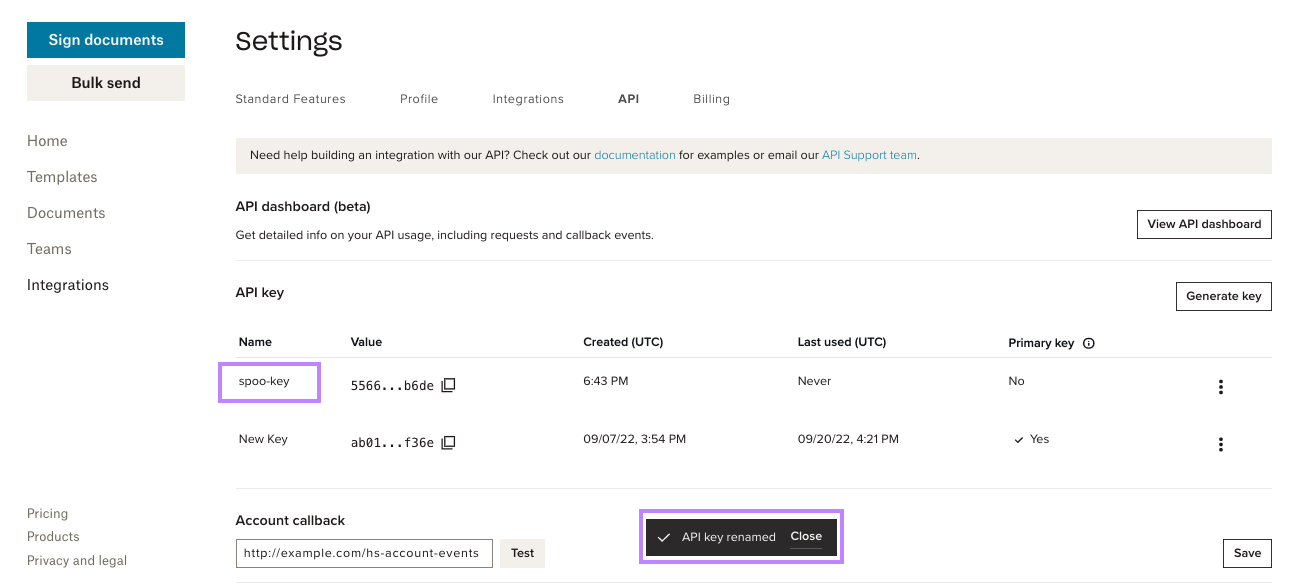This screenshot has height=585, width=1298.
Task: Switch to the Billing tab
Action: [x=711, y=98]
